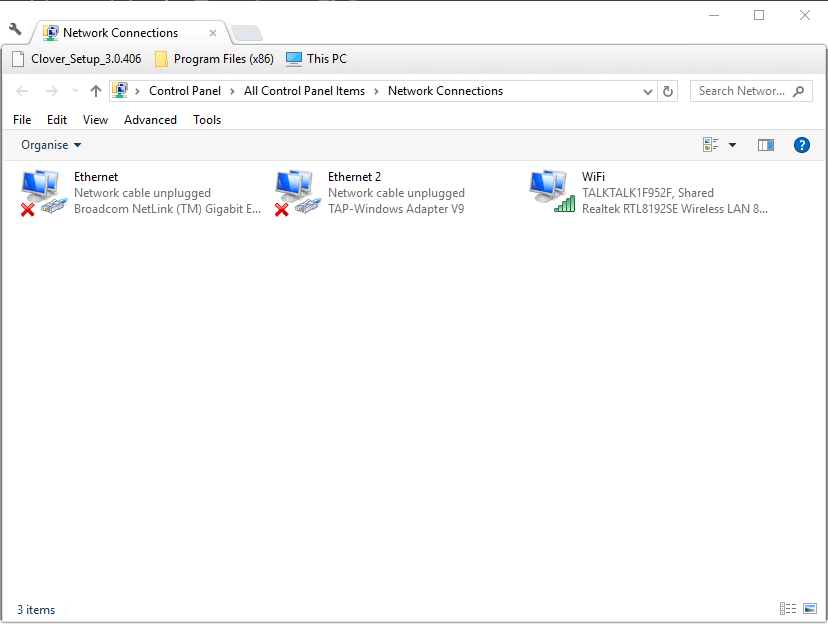Switch to large thumbnails view in status bar
828x624 pixels.
click(810, 609)
